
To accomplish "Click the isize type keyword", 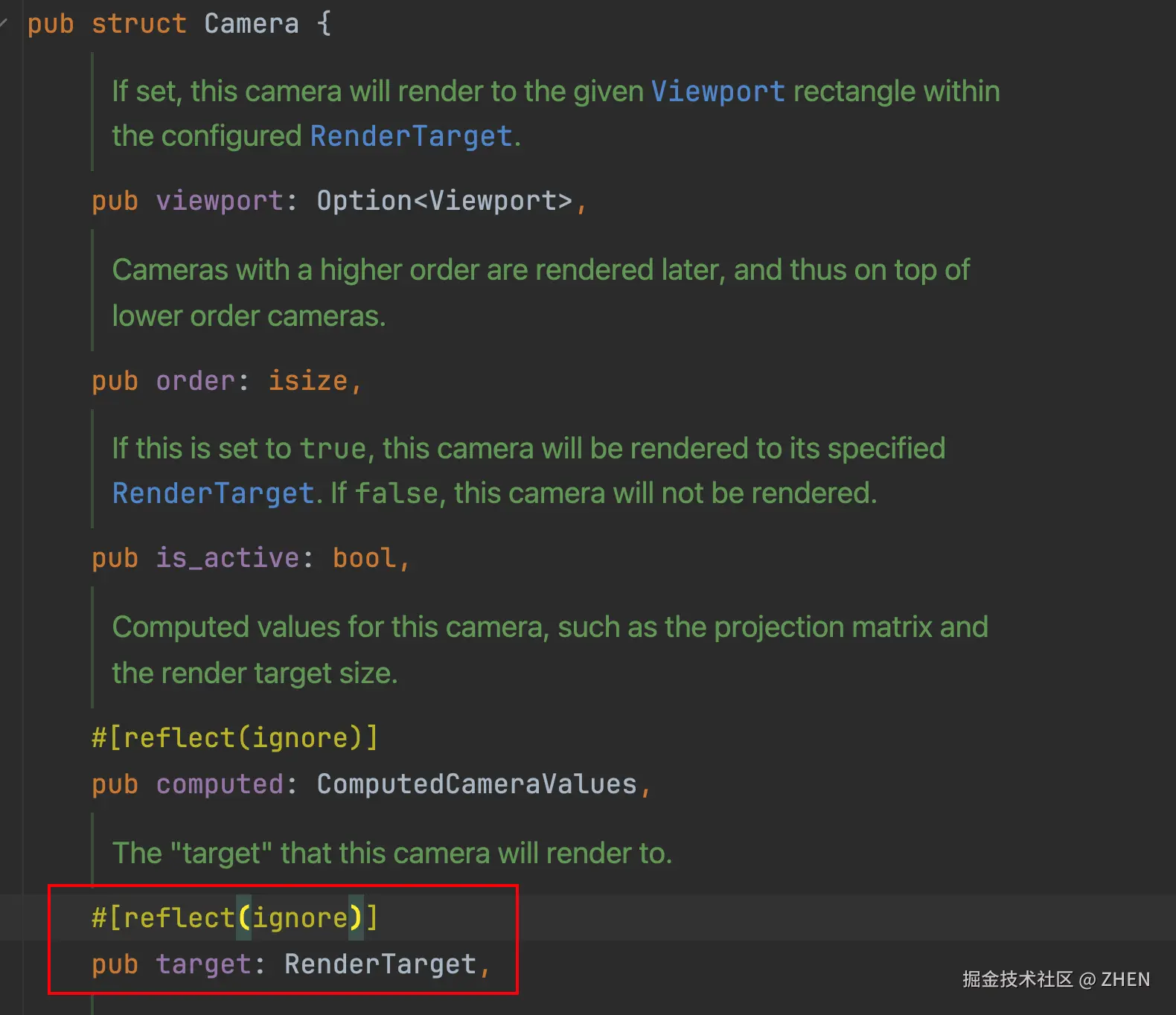I will click(x=307, y=381).
